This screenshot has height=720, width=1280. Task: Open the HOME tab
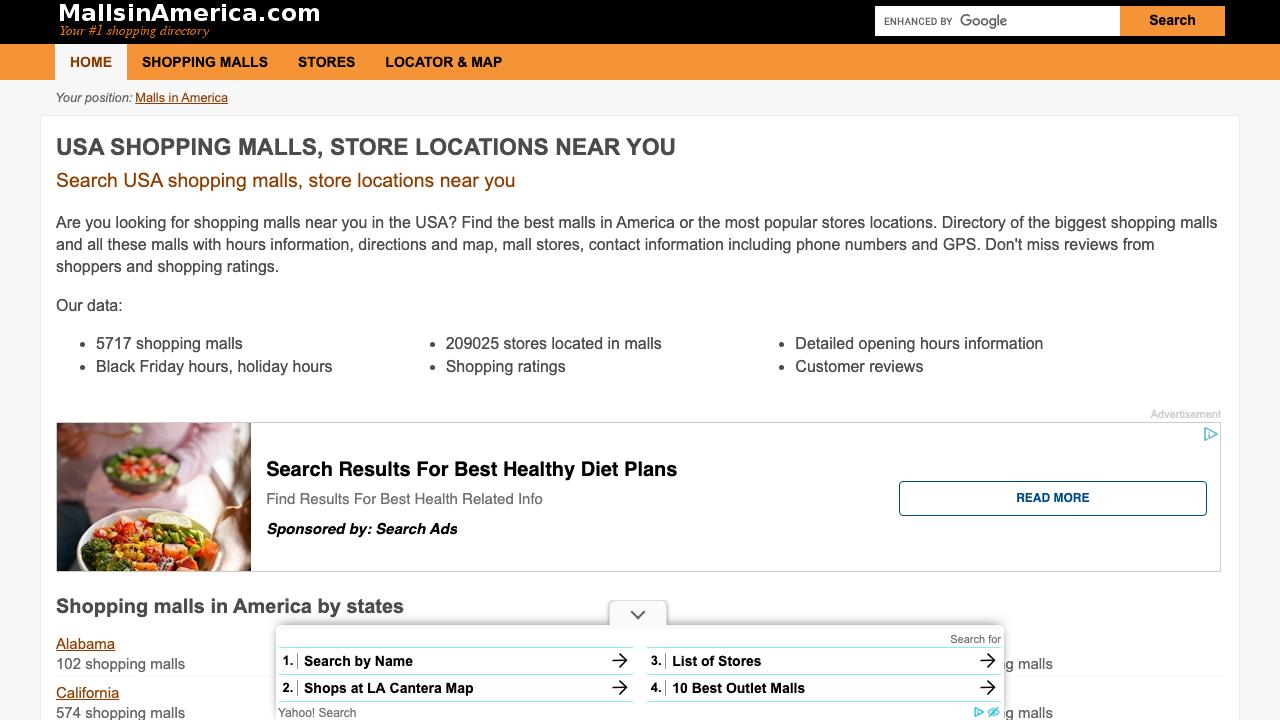coord(91,62)
